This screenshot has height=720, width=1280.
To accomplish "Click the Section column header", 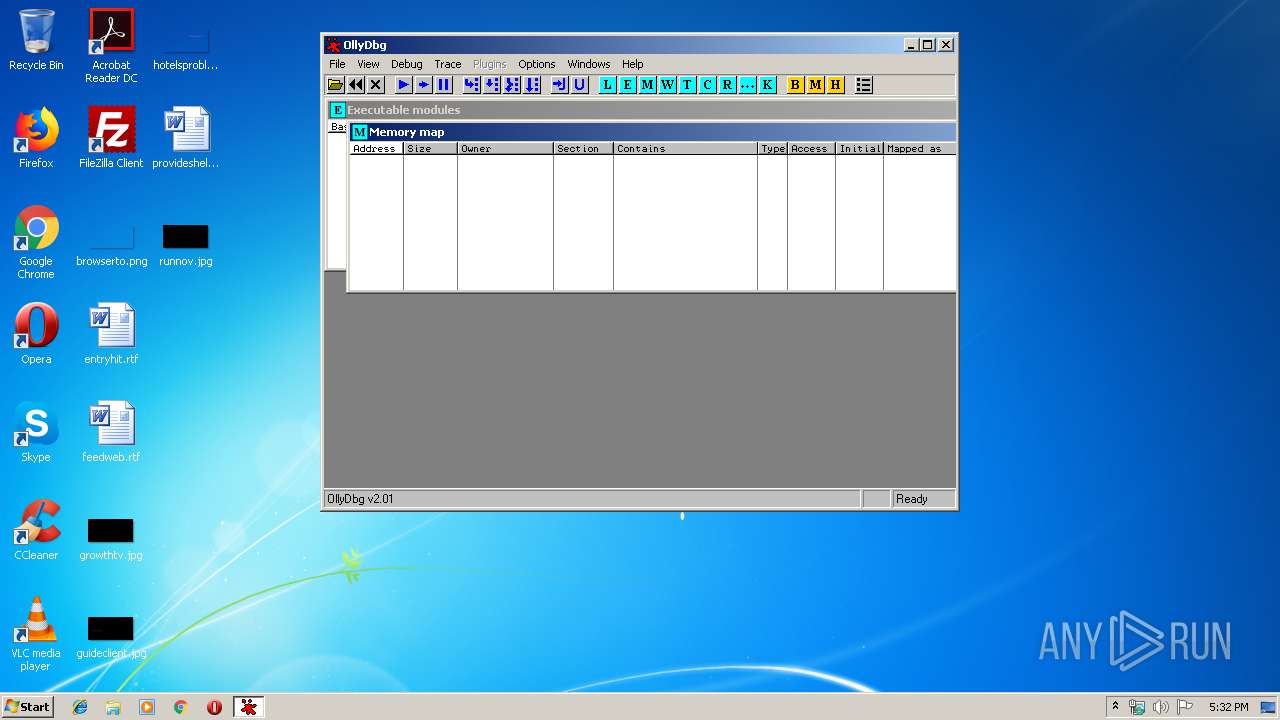I will point(583,149).
